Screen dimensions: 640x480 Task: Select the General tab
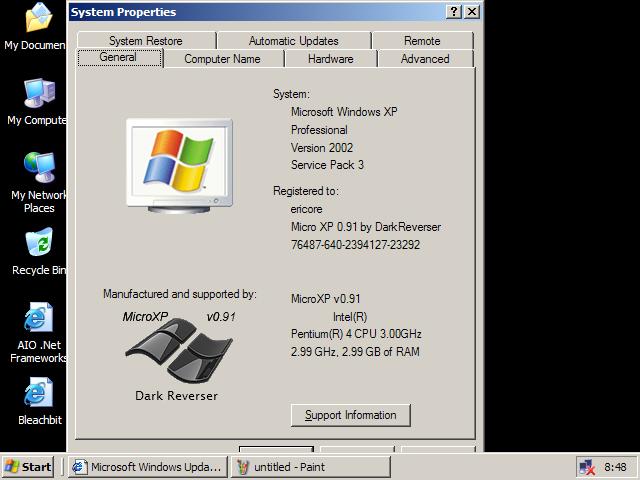[x=119, y=57]
